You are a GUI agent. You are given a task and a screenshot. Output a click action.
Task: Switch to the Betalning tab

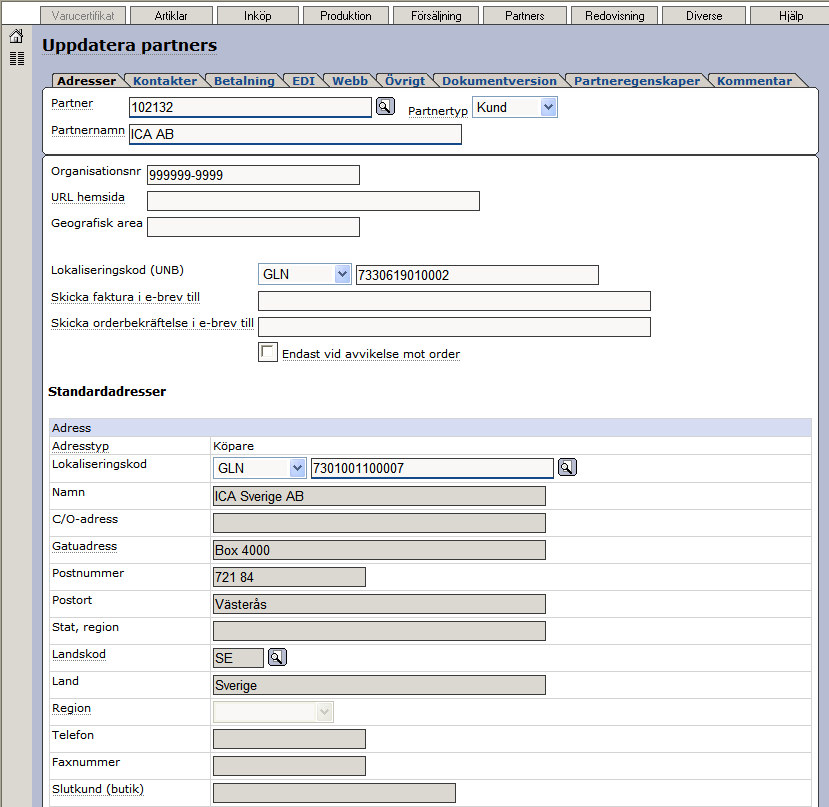pyautogui.click(x=244, y=81)
